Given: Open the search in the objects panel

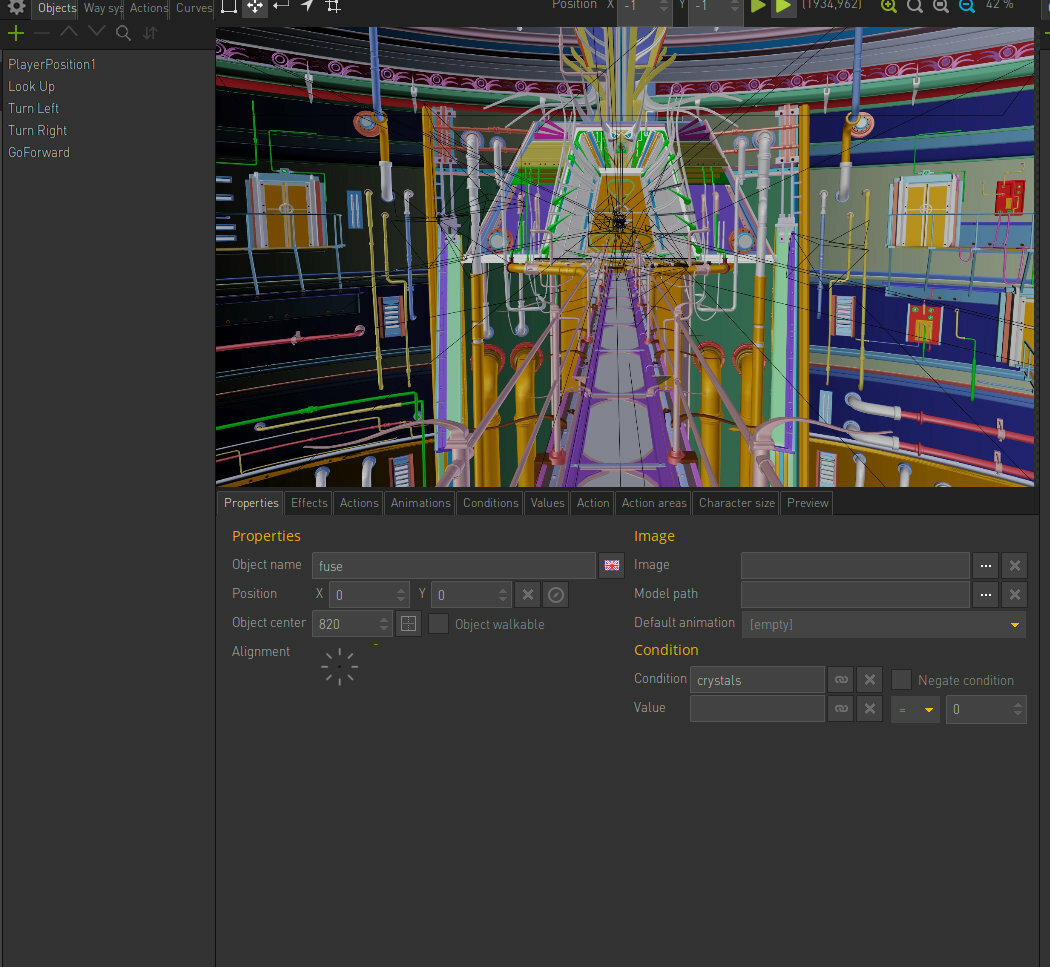Looking at the screenshot, I should tap(123, 33).
